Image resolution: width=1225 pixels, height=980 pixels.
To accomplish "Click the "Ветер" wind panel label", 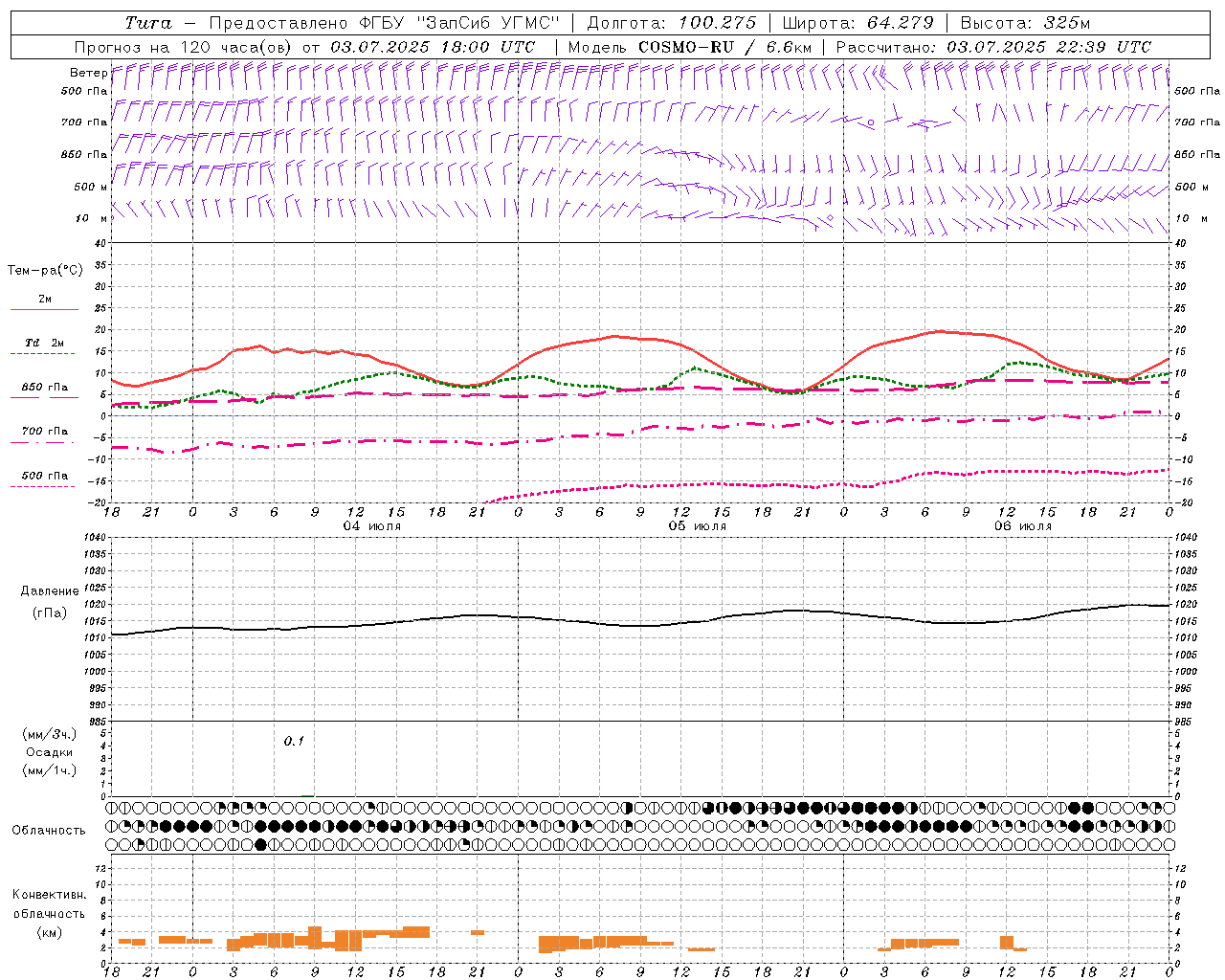I will [88, 72].
